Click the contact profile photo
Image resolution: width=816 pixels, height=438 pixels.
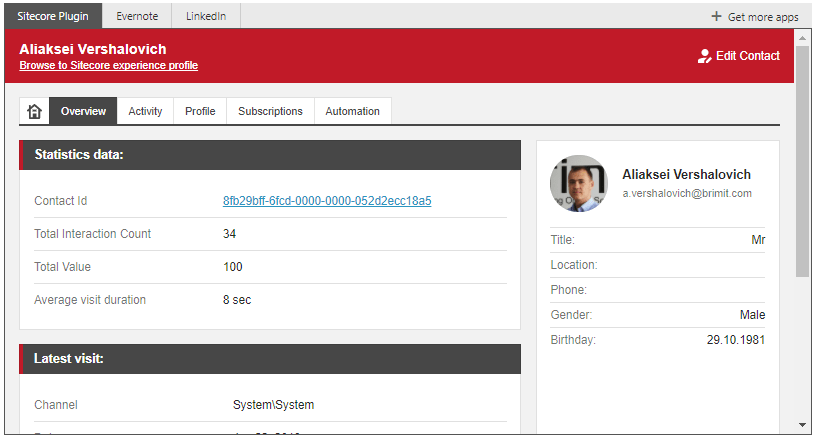[579, 184]
